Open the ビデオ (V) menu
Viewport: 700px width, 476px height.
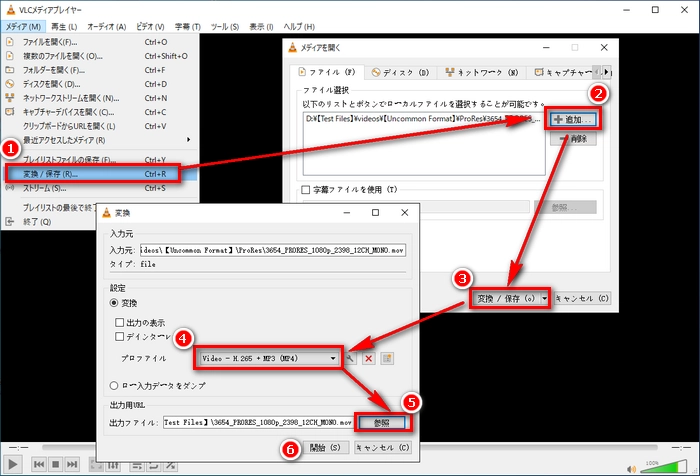pyautogui.click(x=150, y=27)
